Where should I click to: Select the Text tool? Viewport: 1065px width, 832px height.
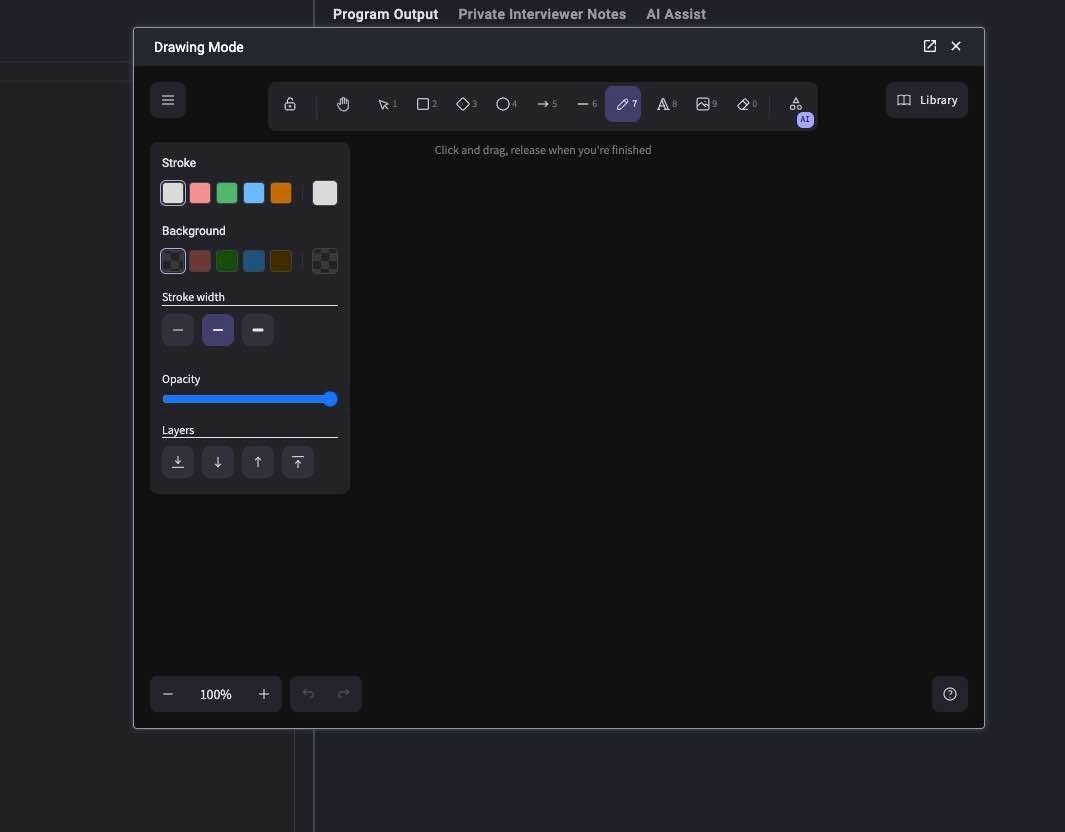click(x=664, y=104)
